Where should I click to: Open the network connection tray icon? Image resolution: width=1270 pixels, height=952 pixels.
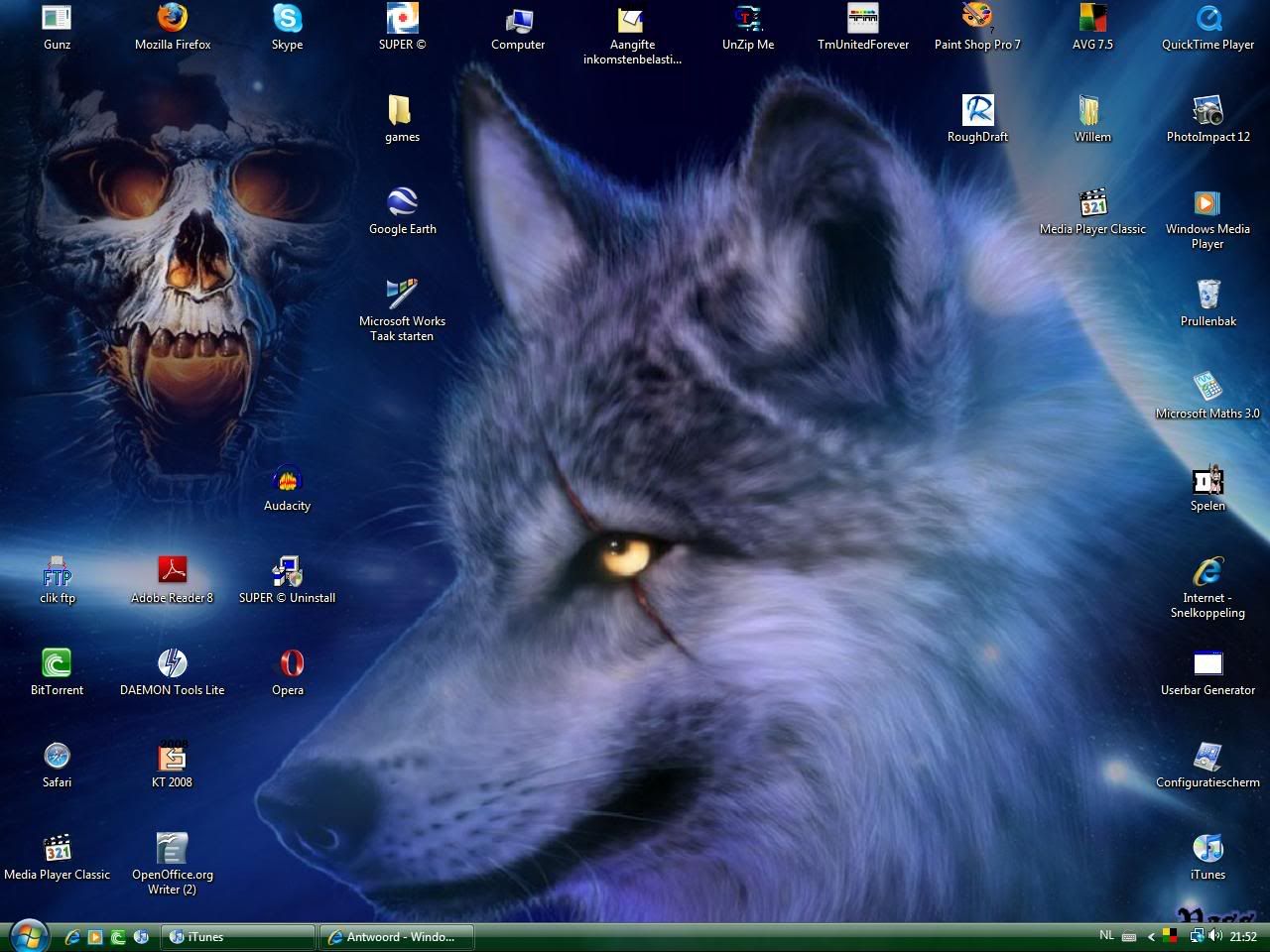[1196, 937]
